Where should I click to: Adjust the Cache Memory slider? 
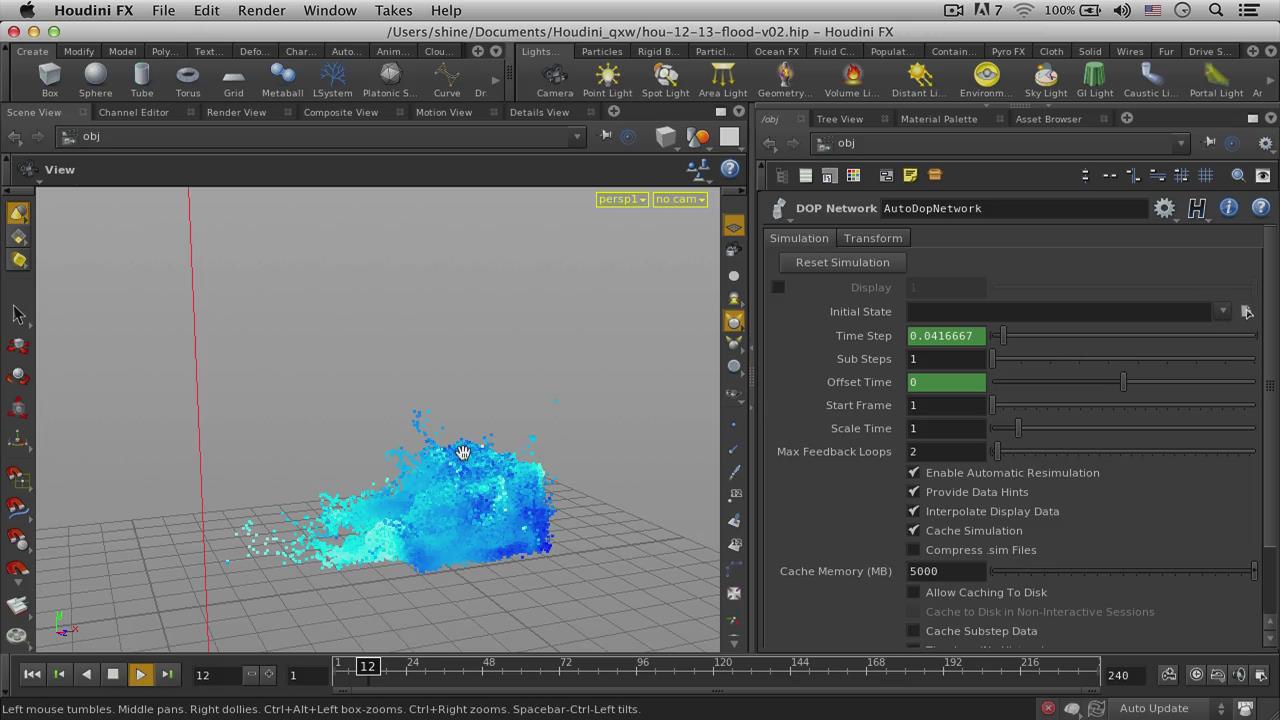coord(1253,571)
